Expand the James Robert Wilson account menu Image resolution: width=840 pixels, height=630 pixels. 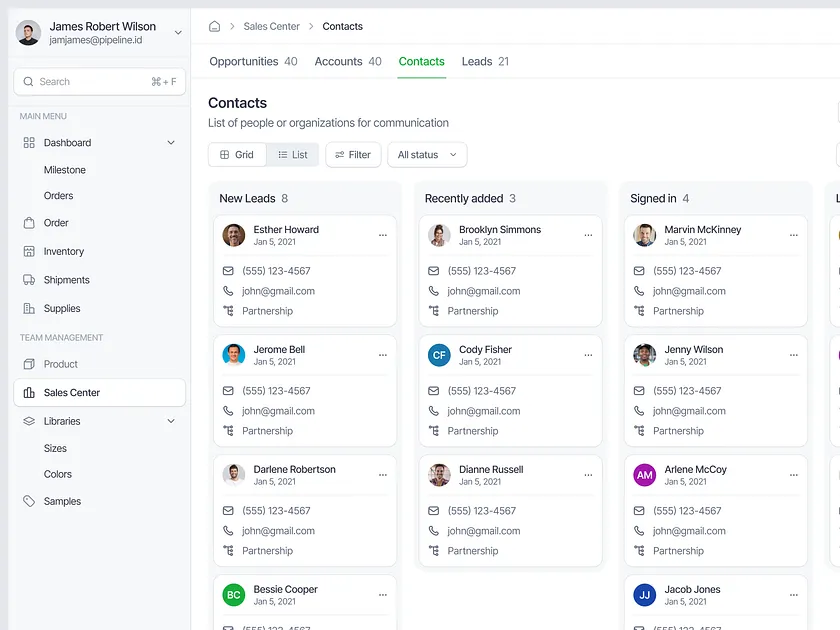click(176, 31)
